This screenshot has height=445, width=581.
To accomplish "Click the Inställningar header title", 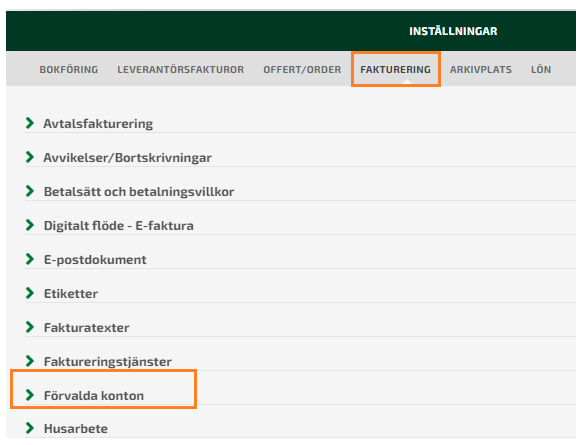I will click(x=453, y=31).
